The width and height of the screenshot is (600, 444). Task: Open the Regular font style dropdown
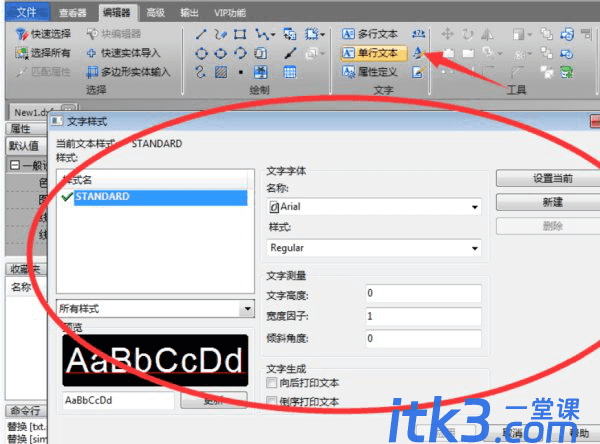[x=474, y=248]
